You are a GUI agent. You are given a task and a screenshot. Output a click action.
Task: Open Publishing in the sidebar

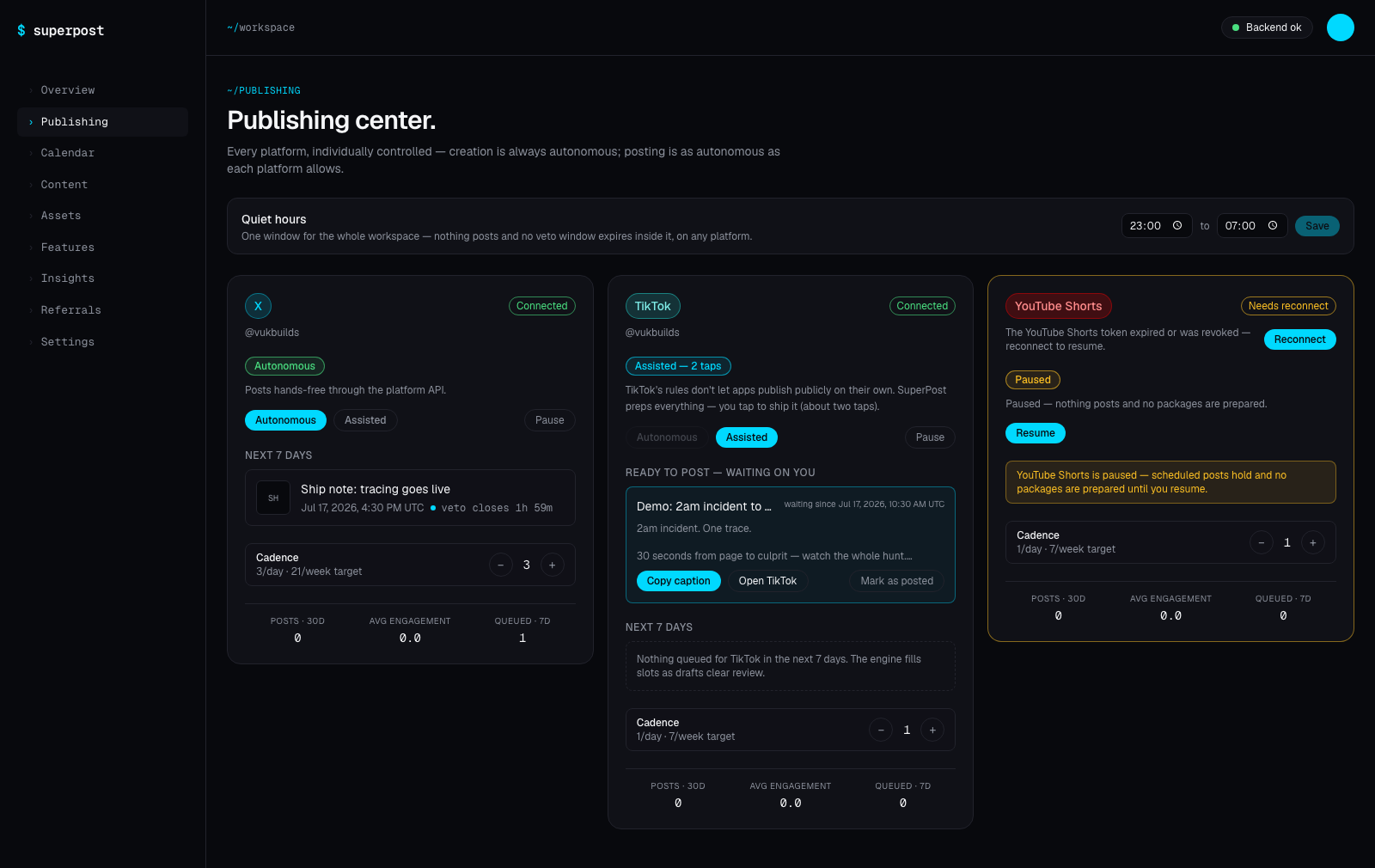pyautogui.click(x=102, y=122)
